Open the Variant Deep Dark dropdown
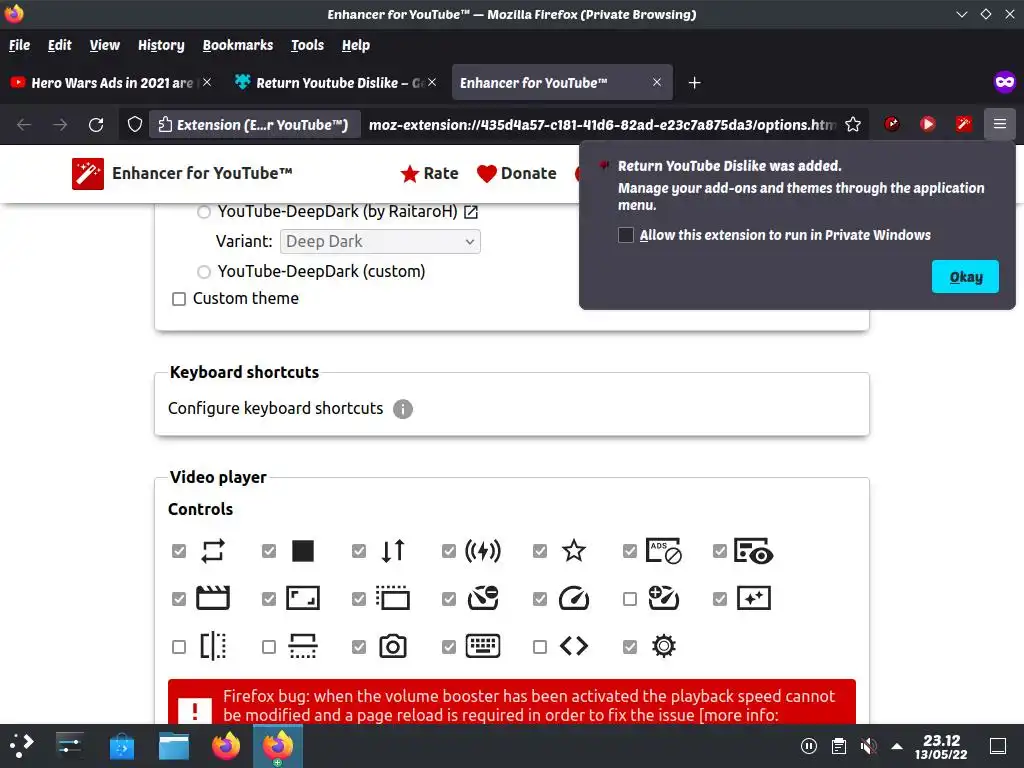The width and height of the screenshot is (1024, 768). pos(380,242)
